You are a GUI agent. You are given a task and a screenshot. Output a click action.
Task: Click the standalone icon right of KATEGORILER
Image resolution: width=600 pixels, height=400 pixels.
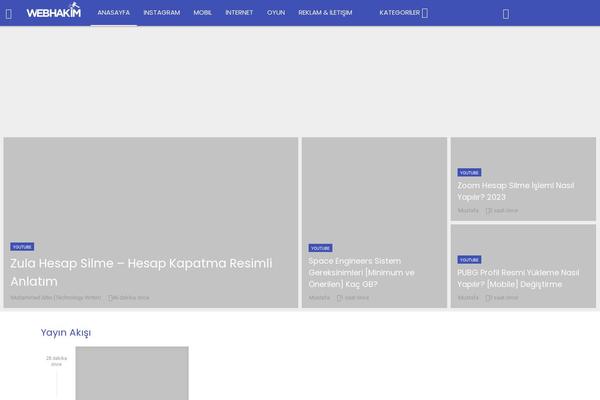coord(505,14)
